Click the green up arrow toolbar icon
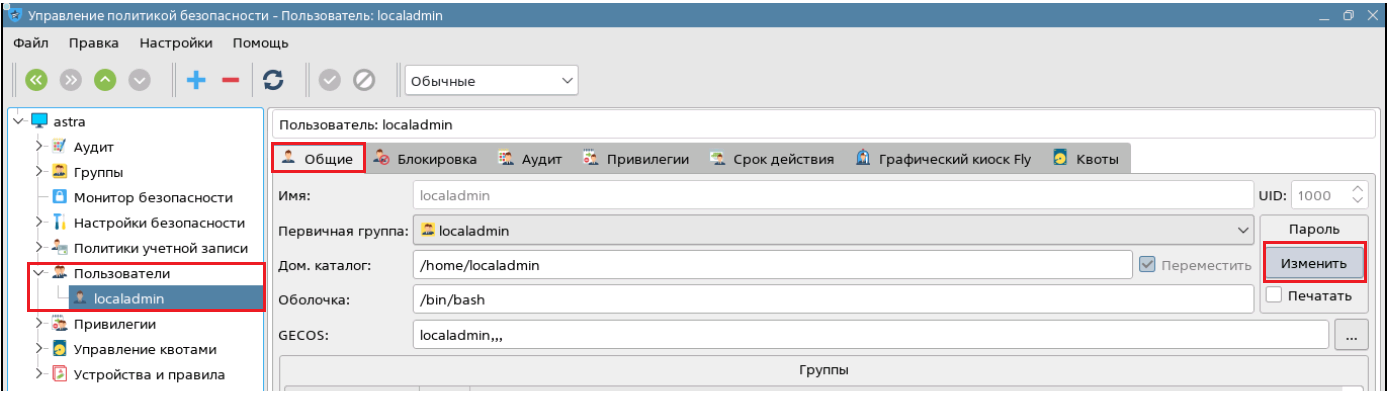The image size is (1390, 396). [105, 81]
